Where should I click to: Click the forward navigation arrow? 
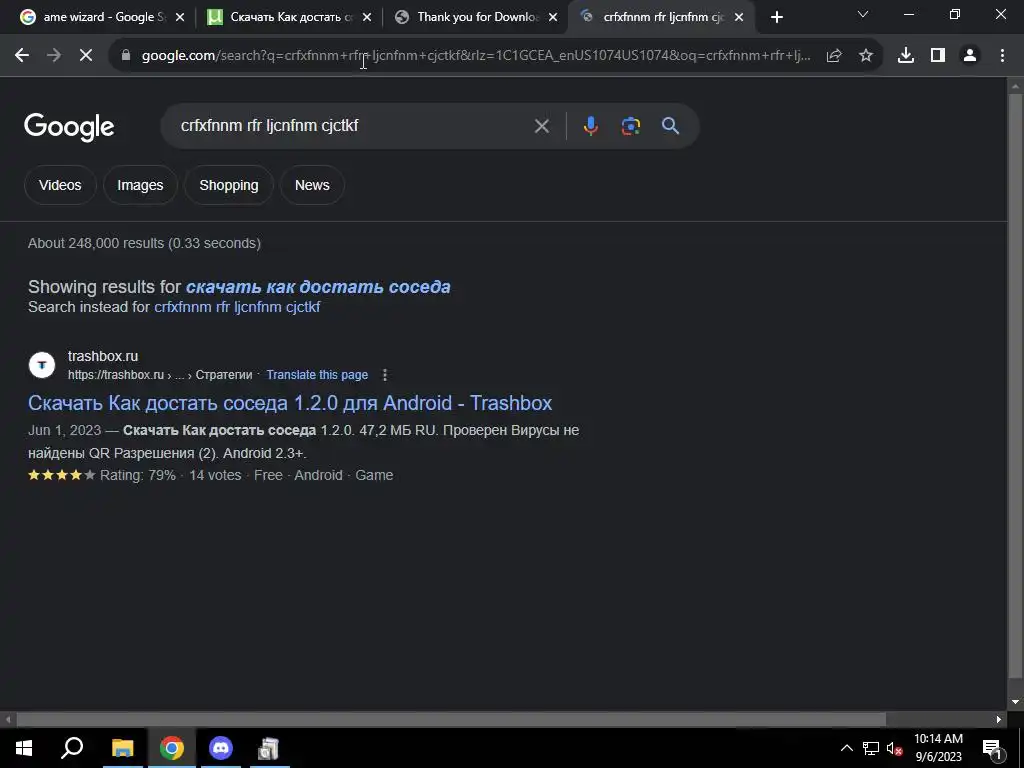[x=54, y=56]
